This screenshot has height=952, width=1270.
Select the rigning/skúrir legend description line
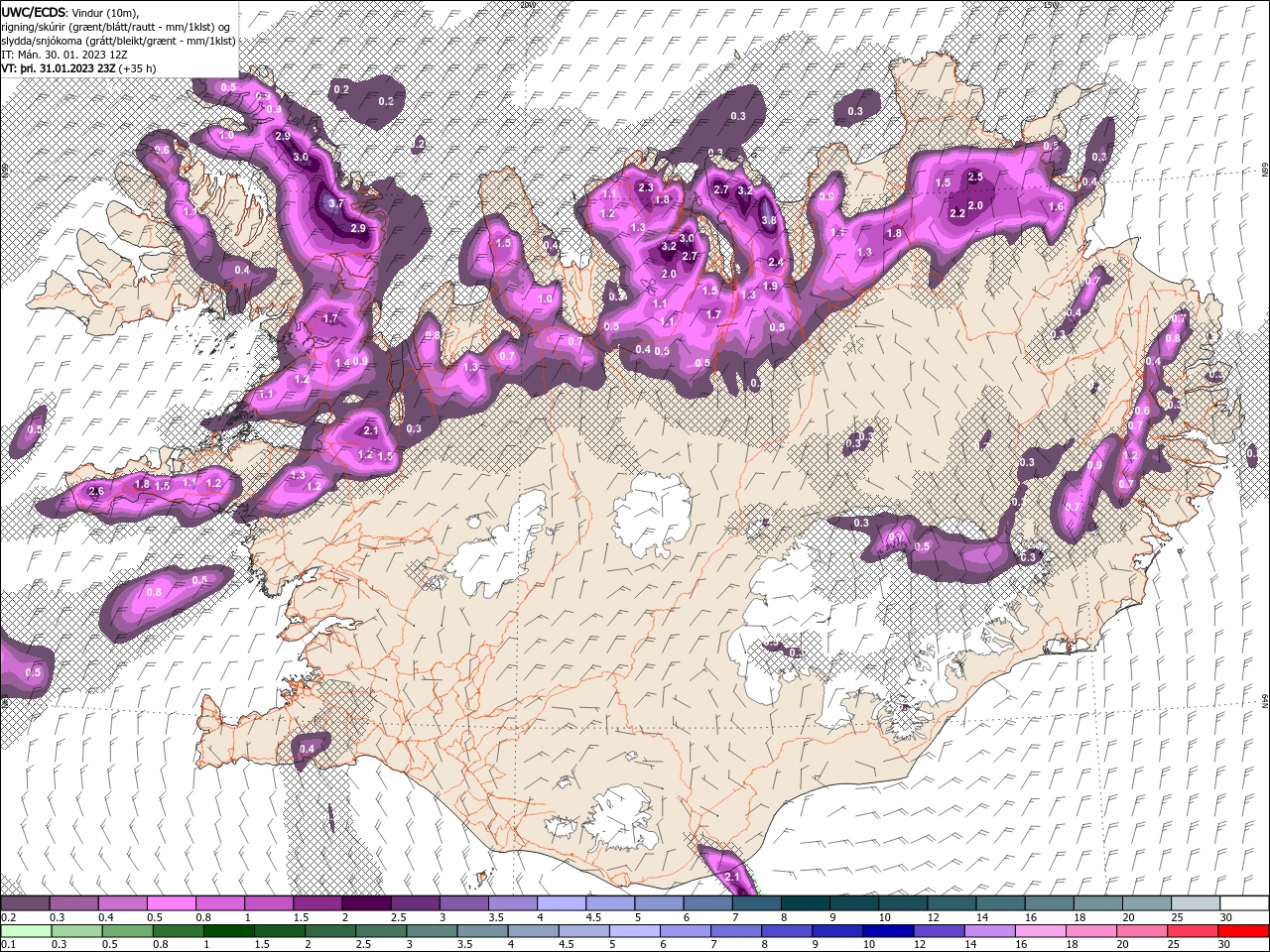pos(117,26)
